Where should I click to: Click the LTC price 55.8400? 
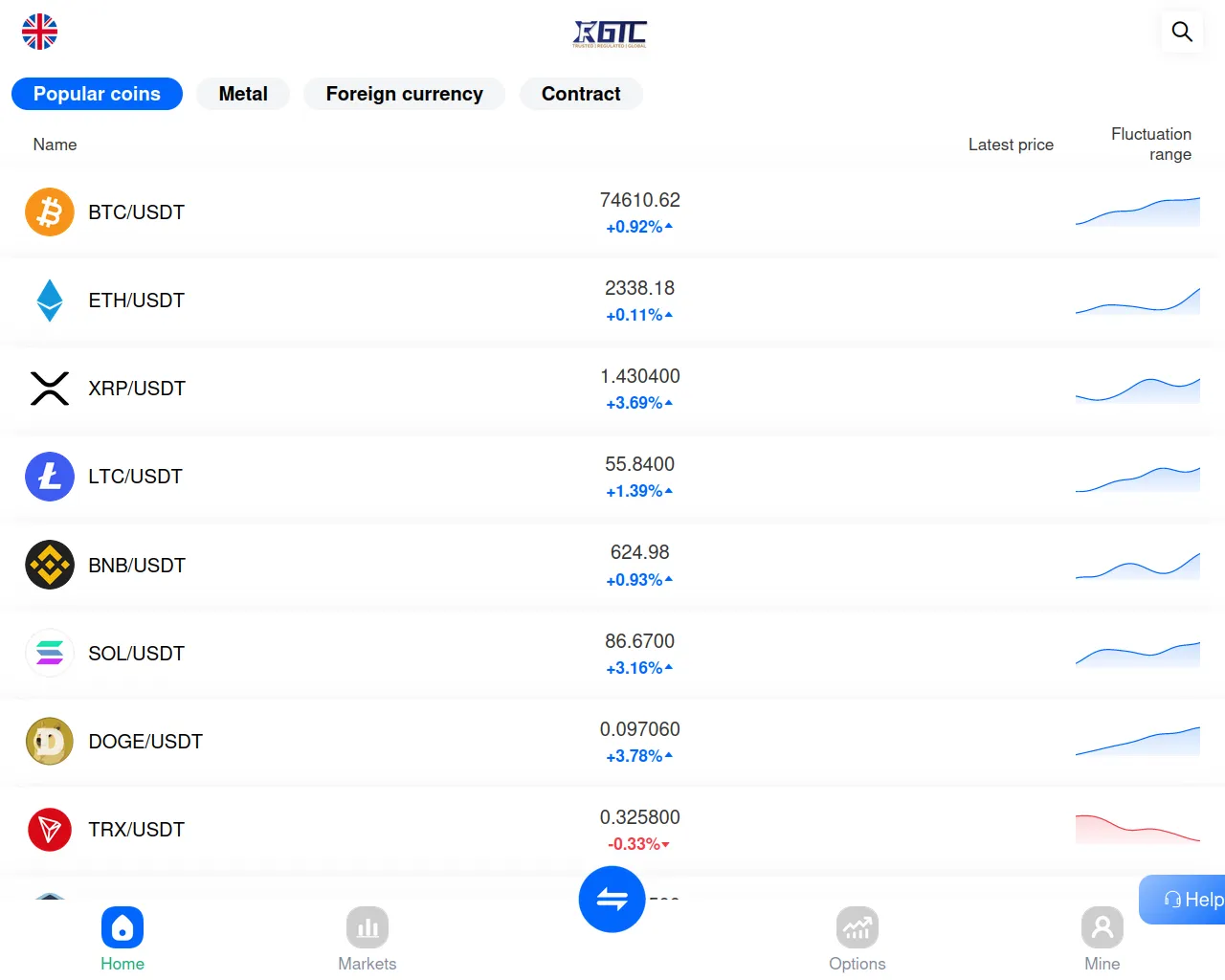click(640, 464)
